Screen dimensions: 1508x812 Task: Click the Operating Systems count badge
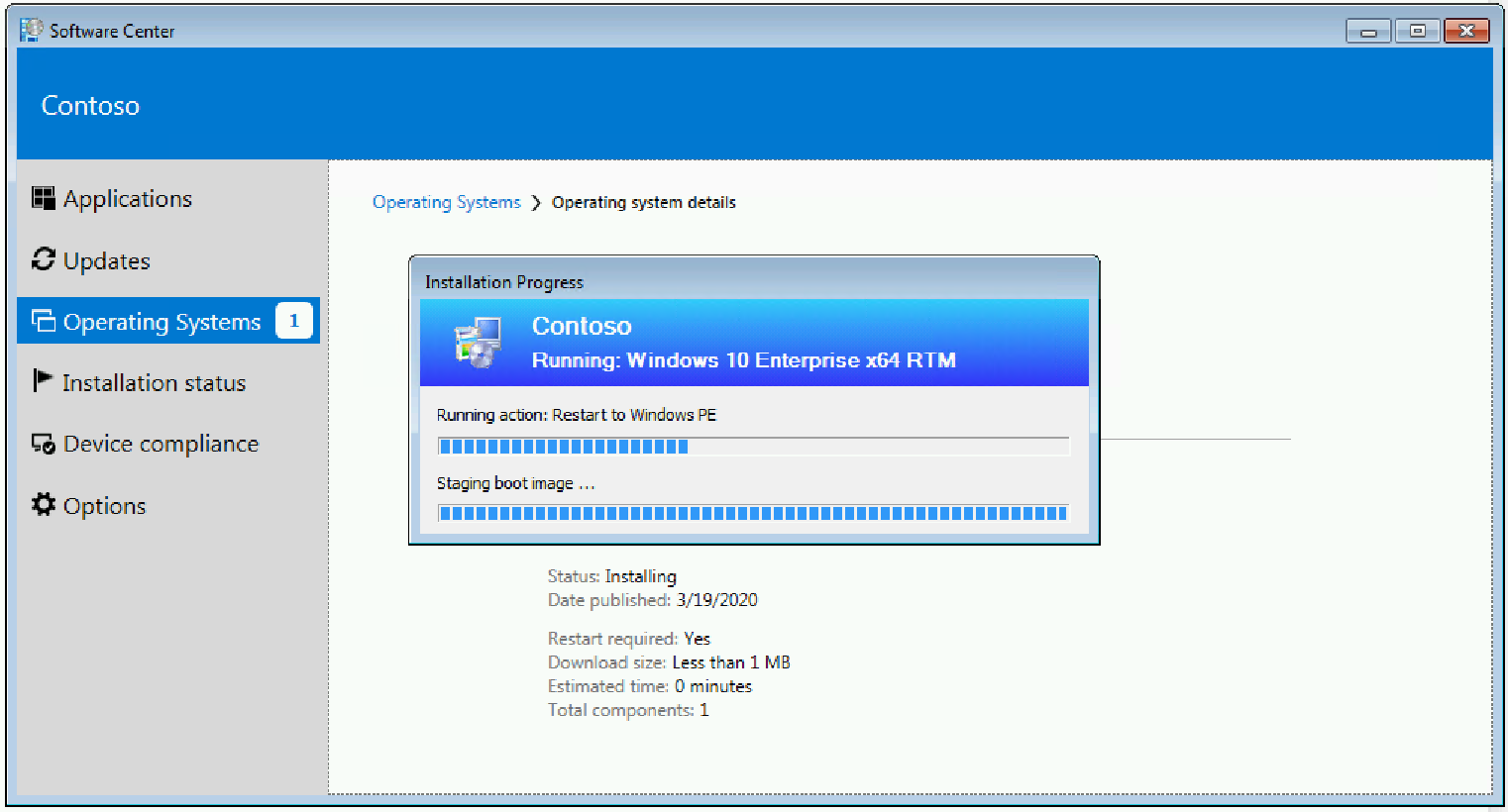(294, 321)
